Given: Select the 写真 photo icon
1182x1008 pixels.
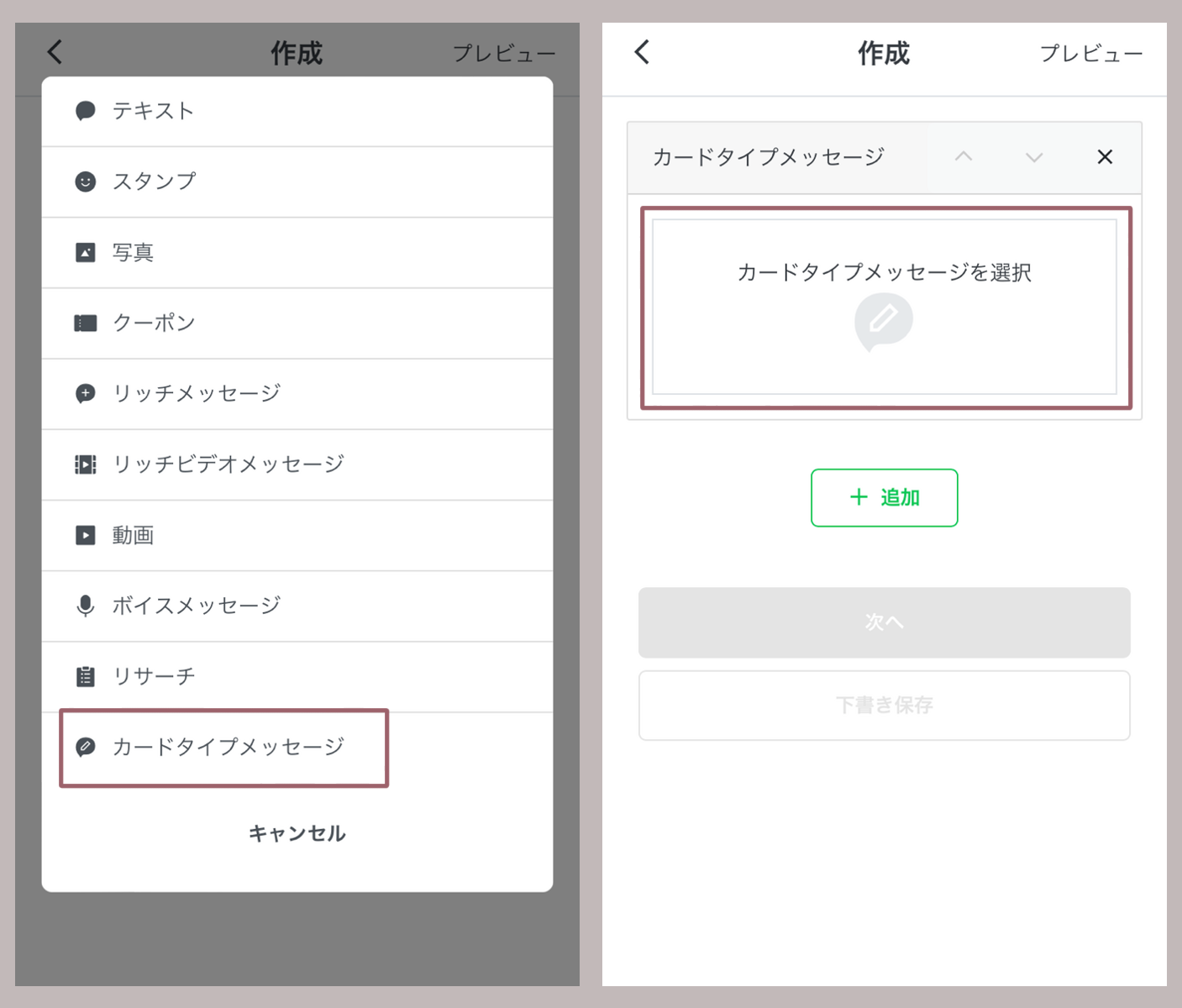Looking at the screenshot, I should [x=86, y=251].
